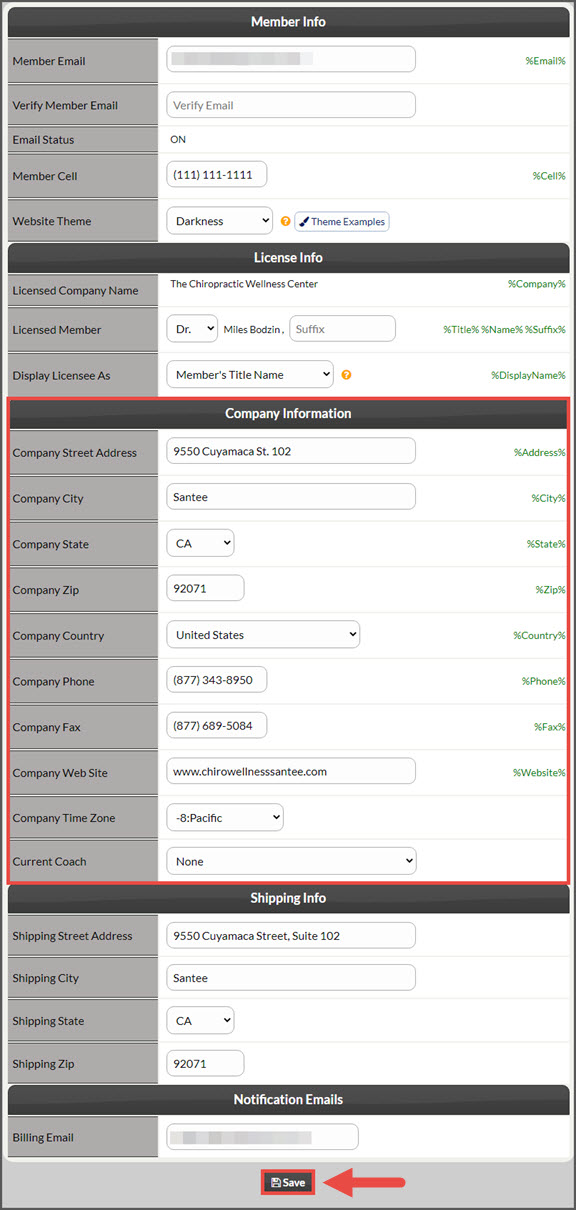The width and height of the screenshot is (576, 1210).
Task: Select the Company State dropdown
Action: point(200,544)
